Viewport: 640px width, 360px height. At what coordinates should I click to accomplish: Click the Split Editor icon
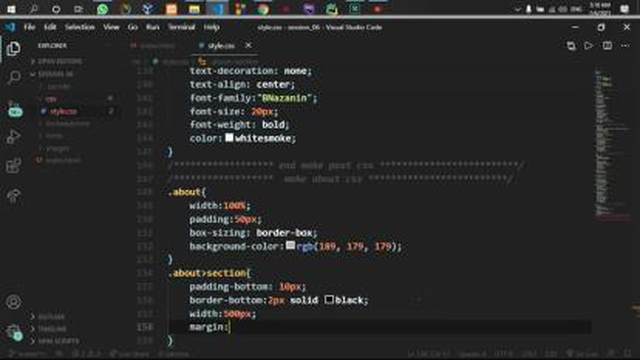tap(607, 46)
